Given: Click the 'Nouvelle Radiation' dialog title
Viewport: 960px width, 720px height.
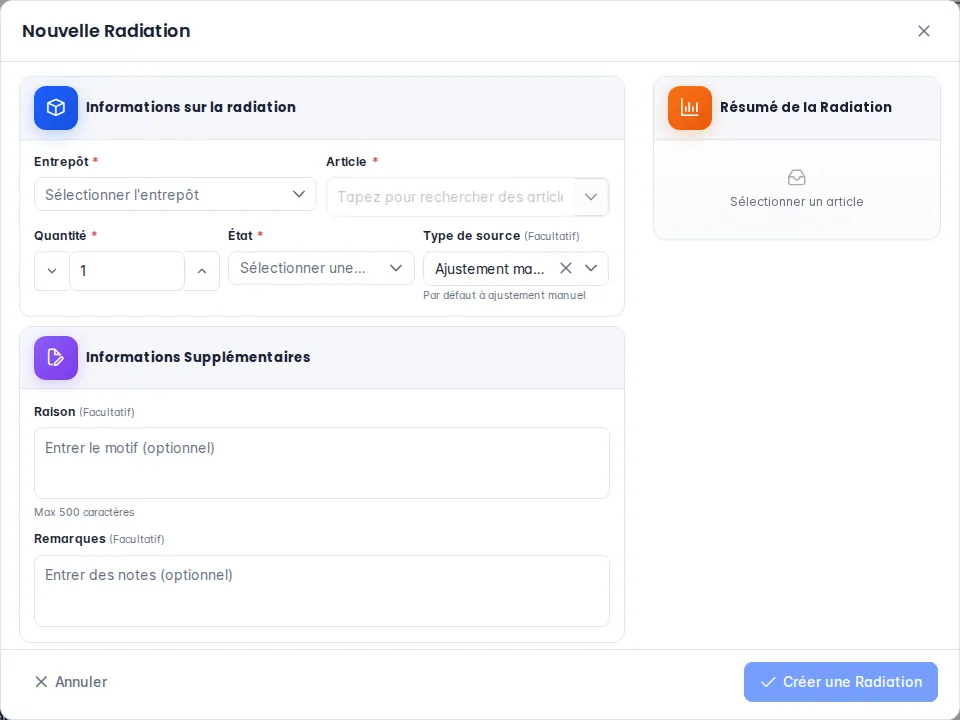Looking at the screenshot, I should point(107,31).
